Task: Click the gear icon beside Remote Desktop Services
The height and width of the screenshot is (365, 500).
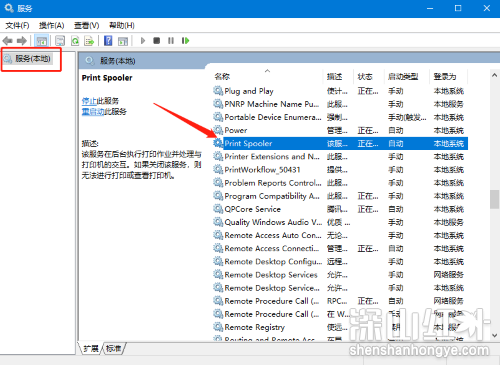Action: [x=218, y=274]
